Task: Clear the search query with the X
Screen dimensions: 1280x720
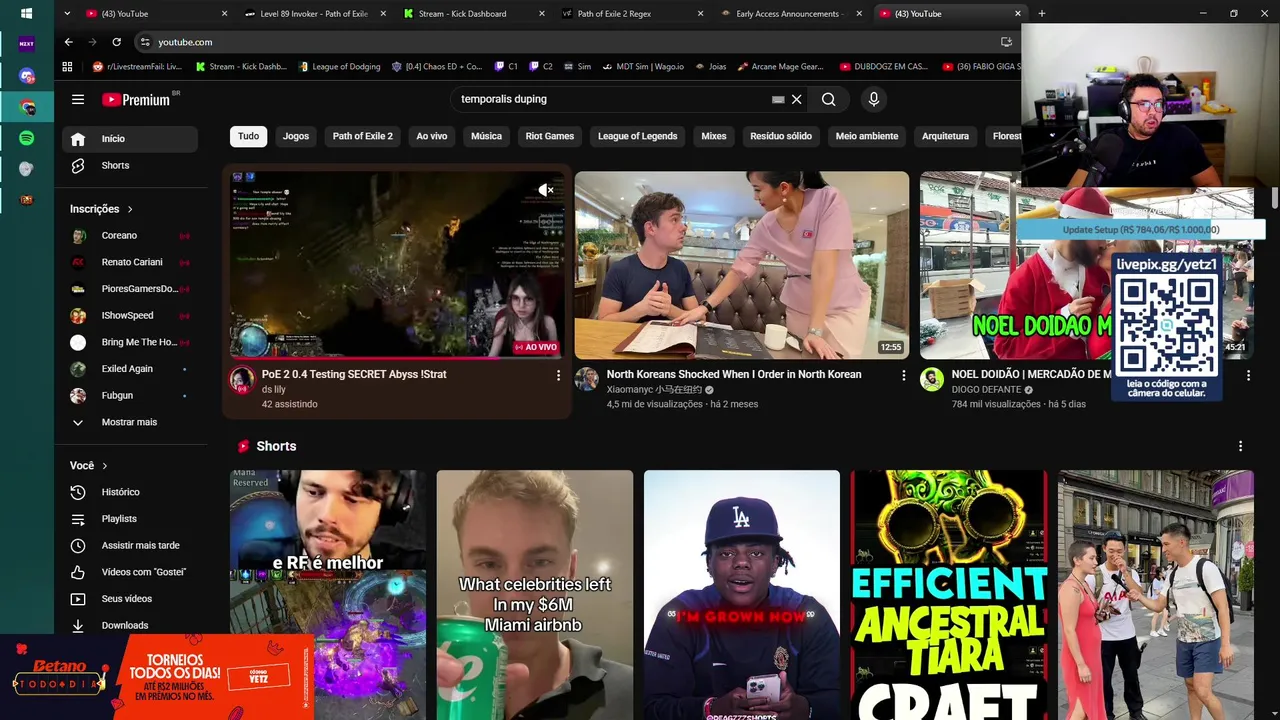Action: pos(797,99)
